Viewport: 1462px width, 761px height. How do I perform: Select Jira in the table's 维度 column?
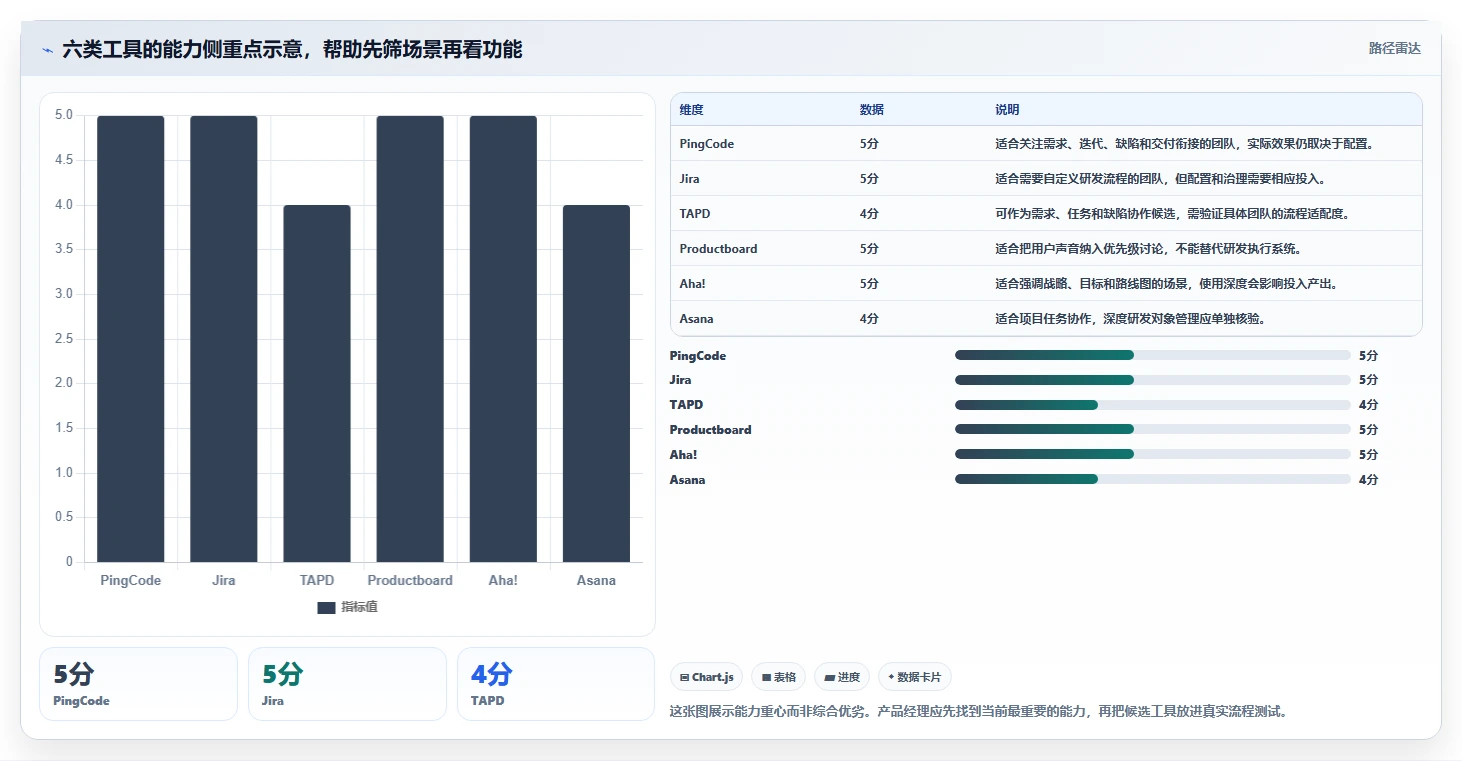pyautogui.click(x=689, y=179)
